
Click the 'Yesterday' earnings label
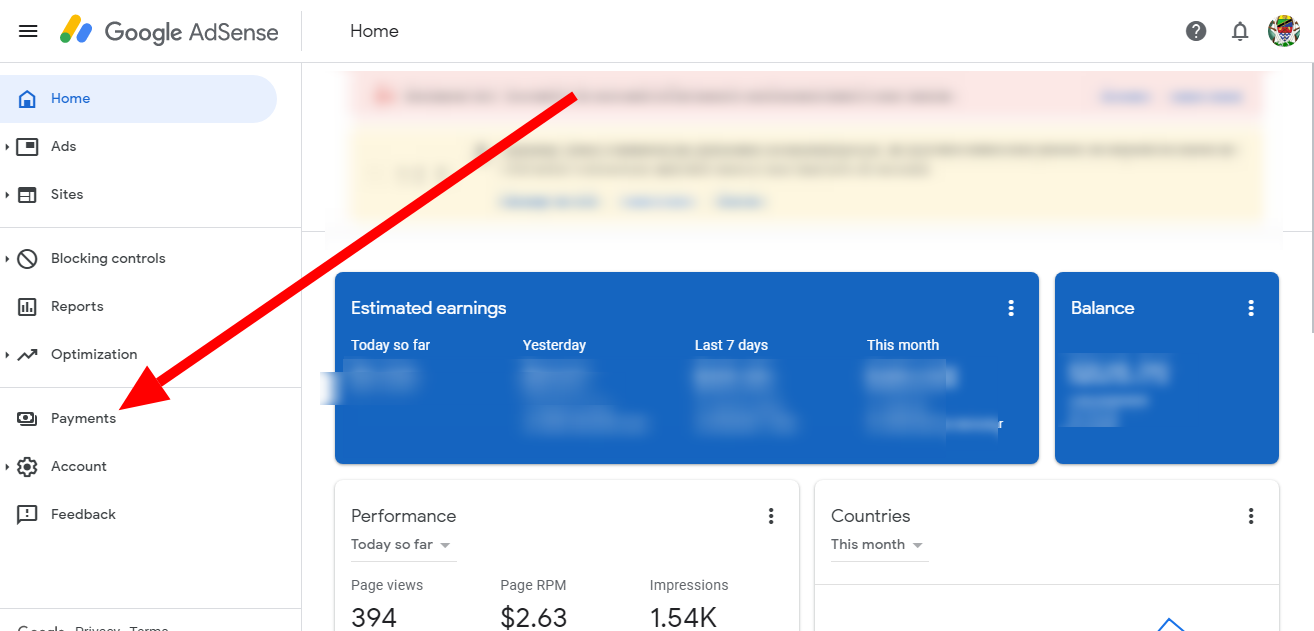(x=554, y=345)
